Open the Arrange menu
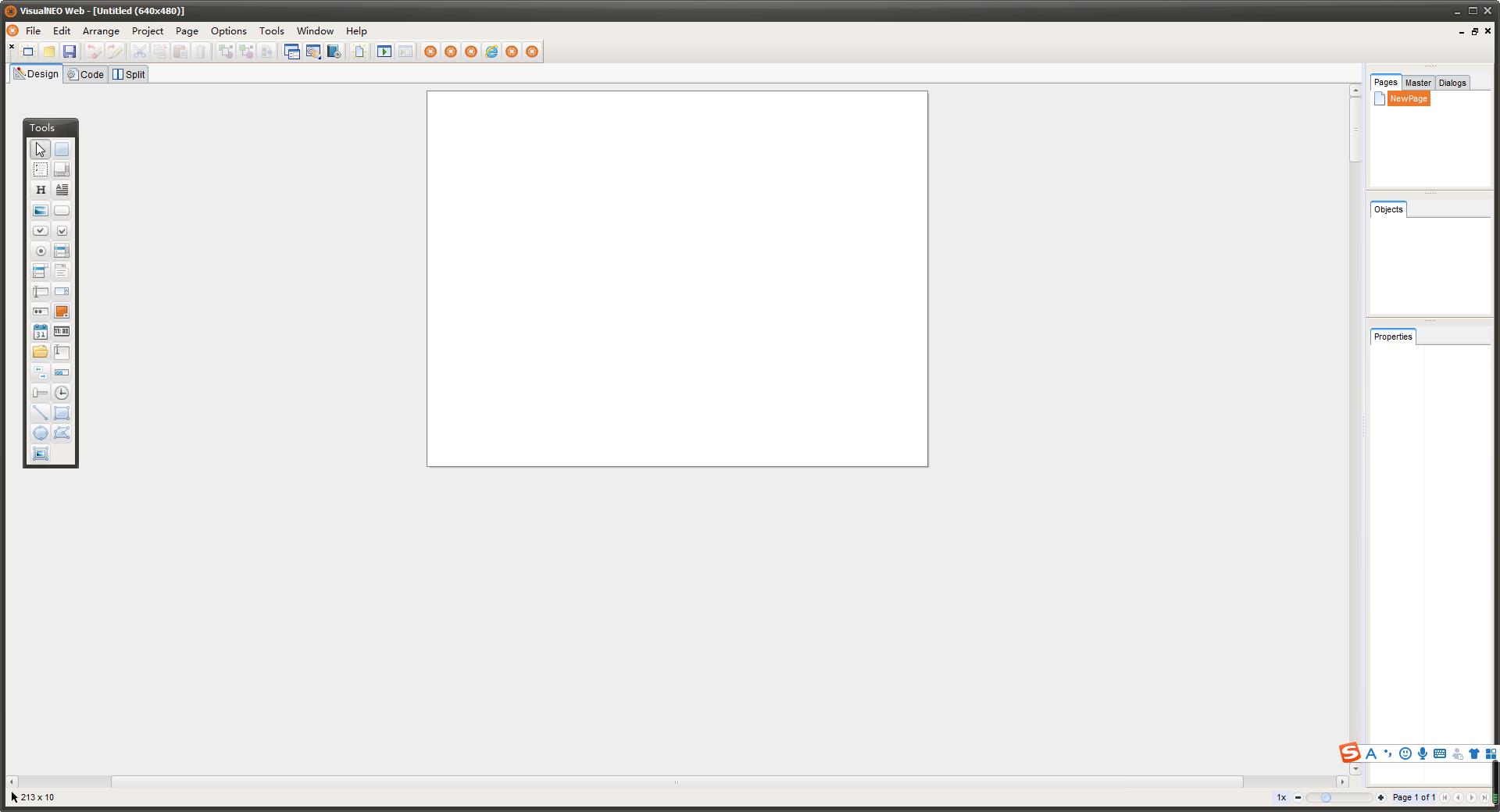Viewport: 1500px width, 812px height. (x=101, y=31)
